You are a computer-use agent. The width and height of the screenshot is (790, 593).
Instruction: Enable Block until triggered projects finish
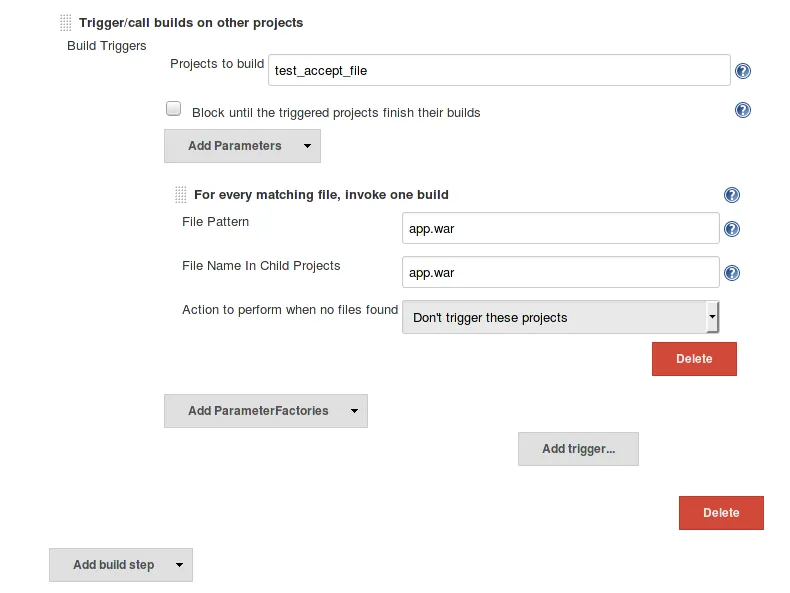pos(174,109)
